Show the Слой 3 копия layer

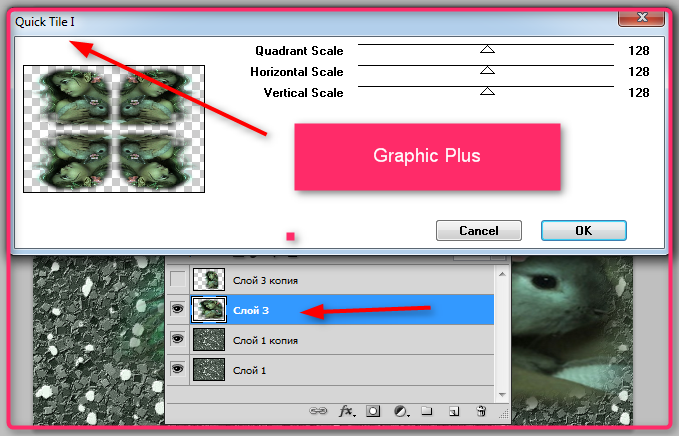pos(178,279)
